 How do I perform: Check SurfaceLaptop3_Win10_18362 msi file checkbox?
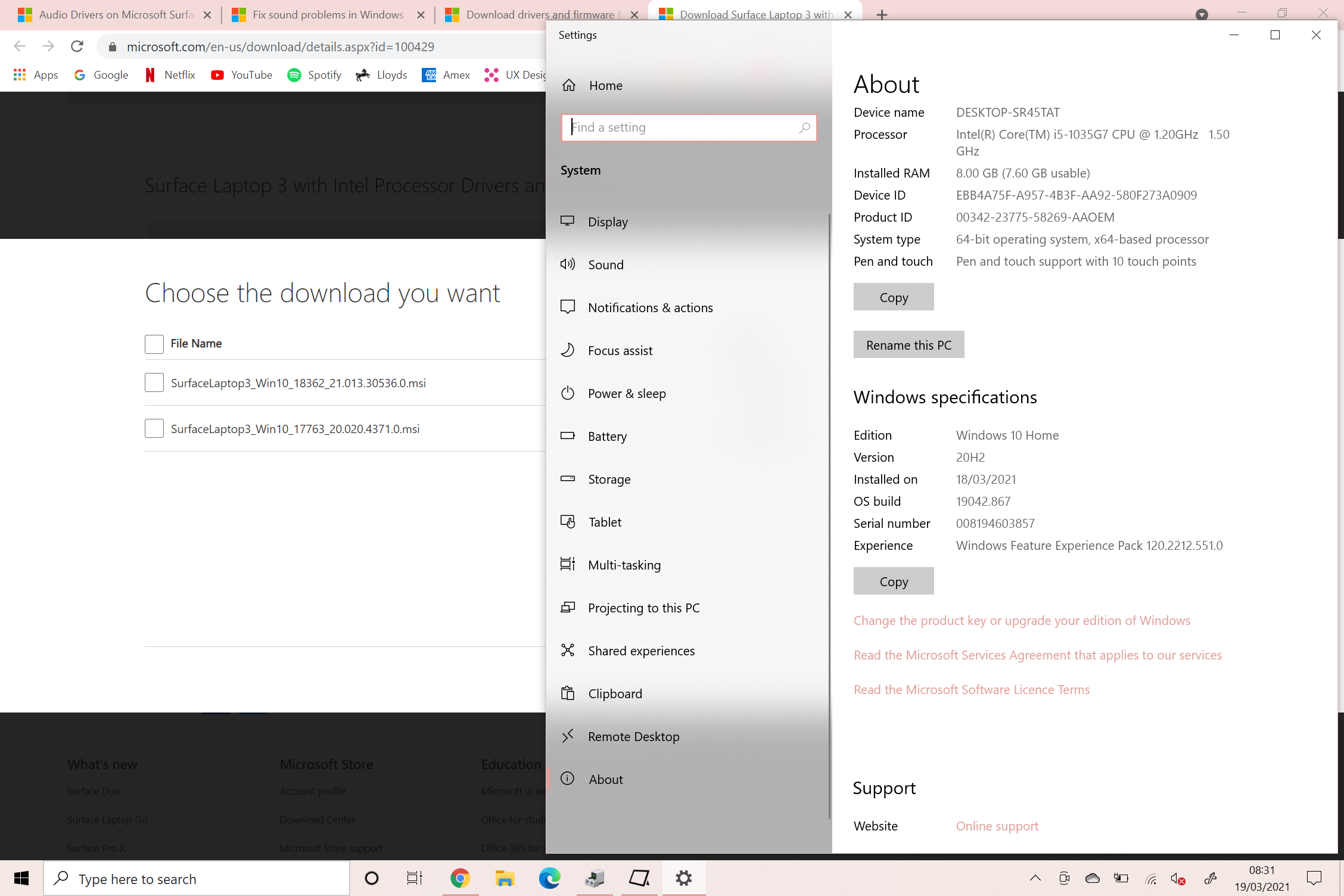tap(154, 382)
